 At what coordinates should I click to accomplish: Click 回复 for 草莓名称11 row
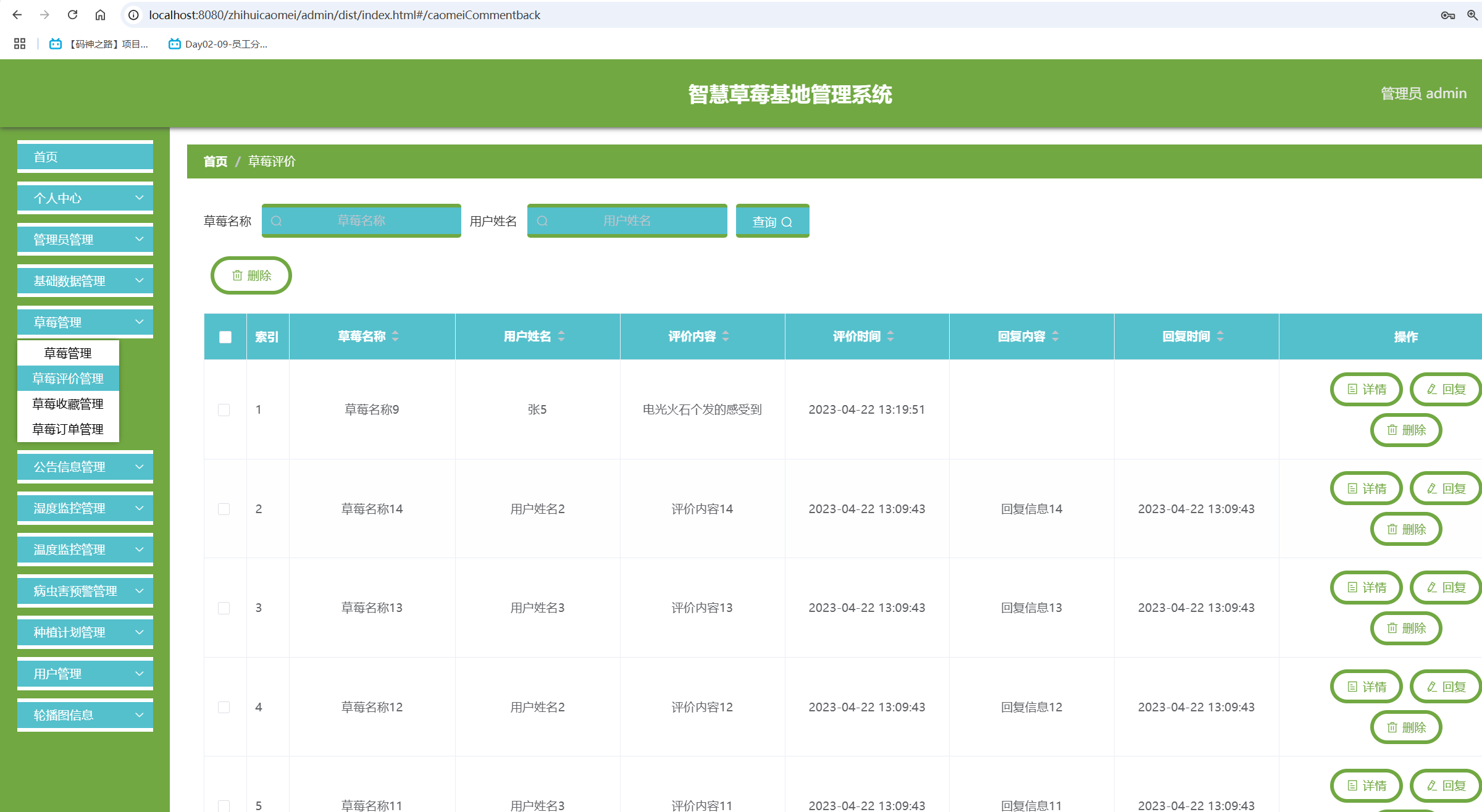pos(1446,785)
